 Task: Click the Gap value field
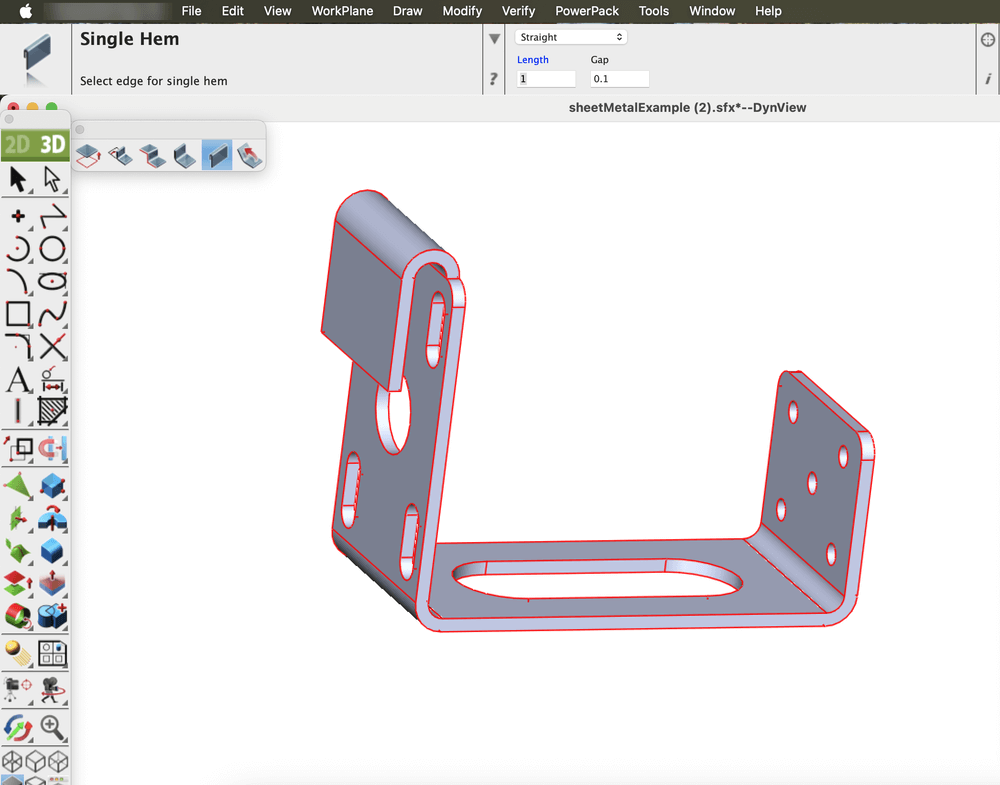619,79
